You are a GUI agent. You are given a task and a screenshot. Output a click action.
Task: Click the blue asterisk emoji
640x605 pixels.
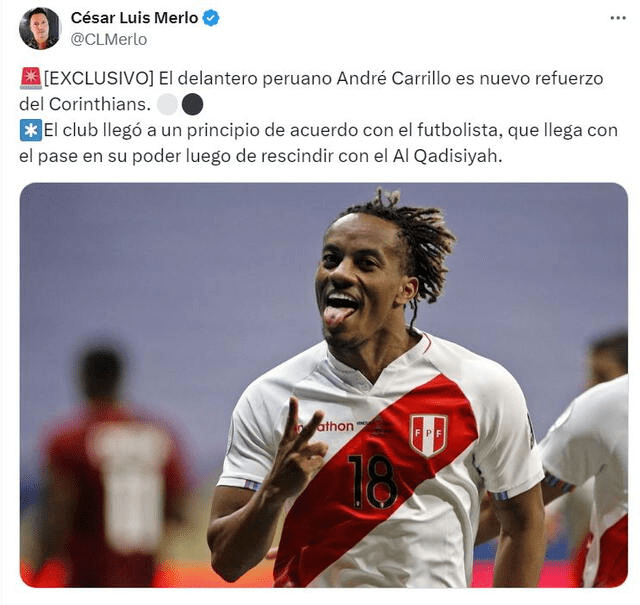(31, 130)
